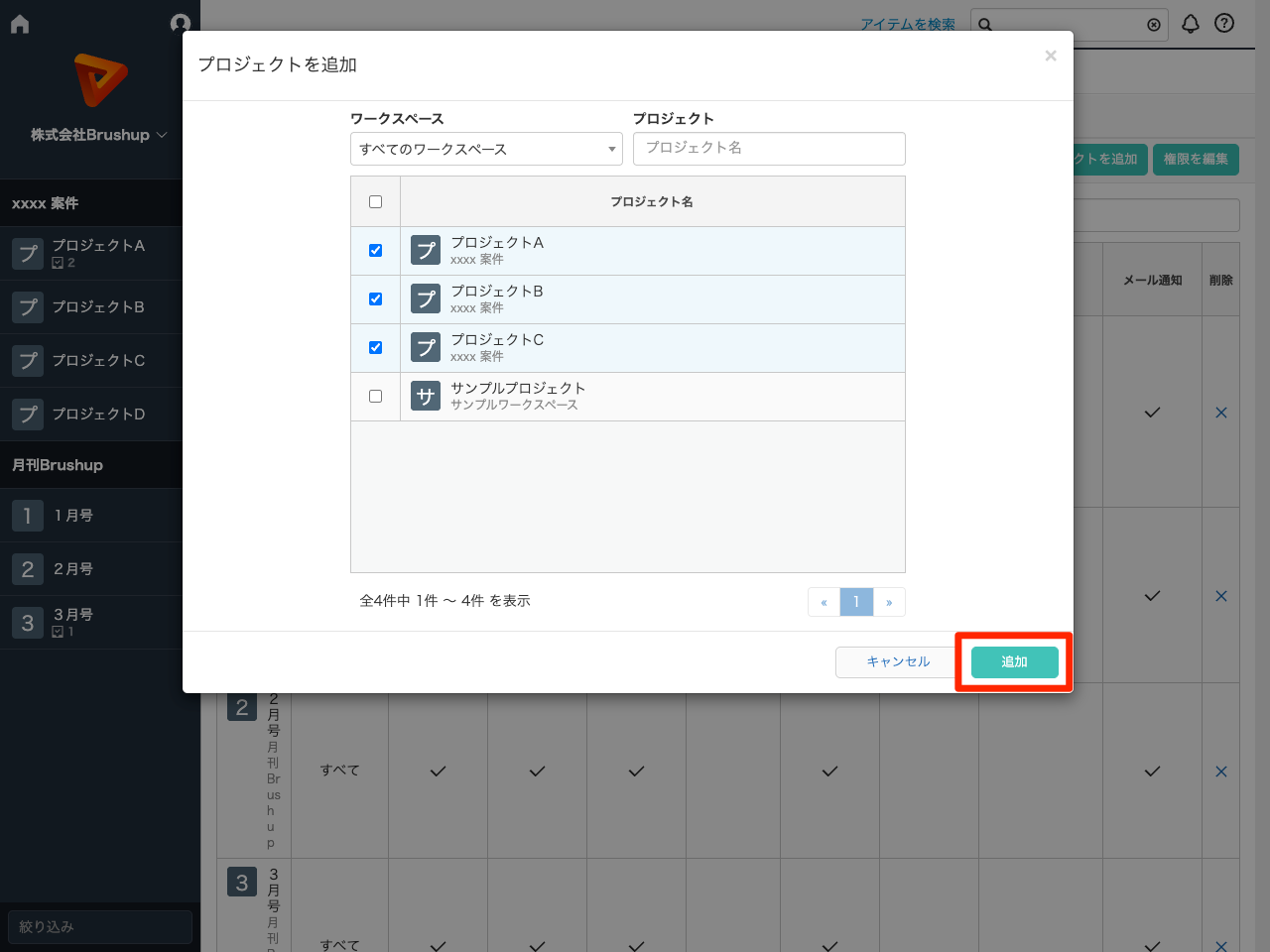This screenshot has width=1270, height=952.
Task: Open the user profile avatar icon
Action: [x=180, y=24]
